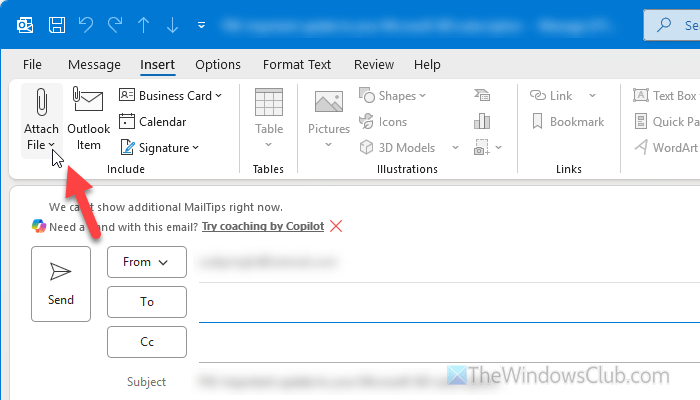The height and width of the screenshot is (400, 700).
Task: Open the Signature dropdown
Action: (159, 147)
